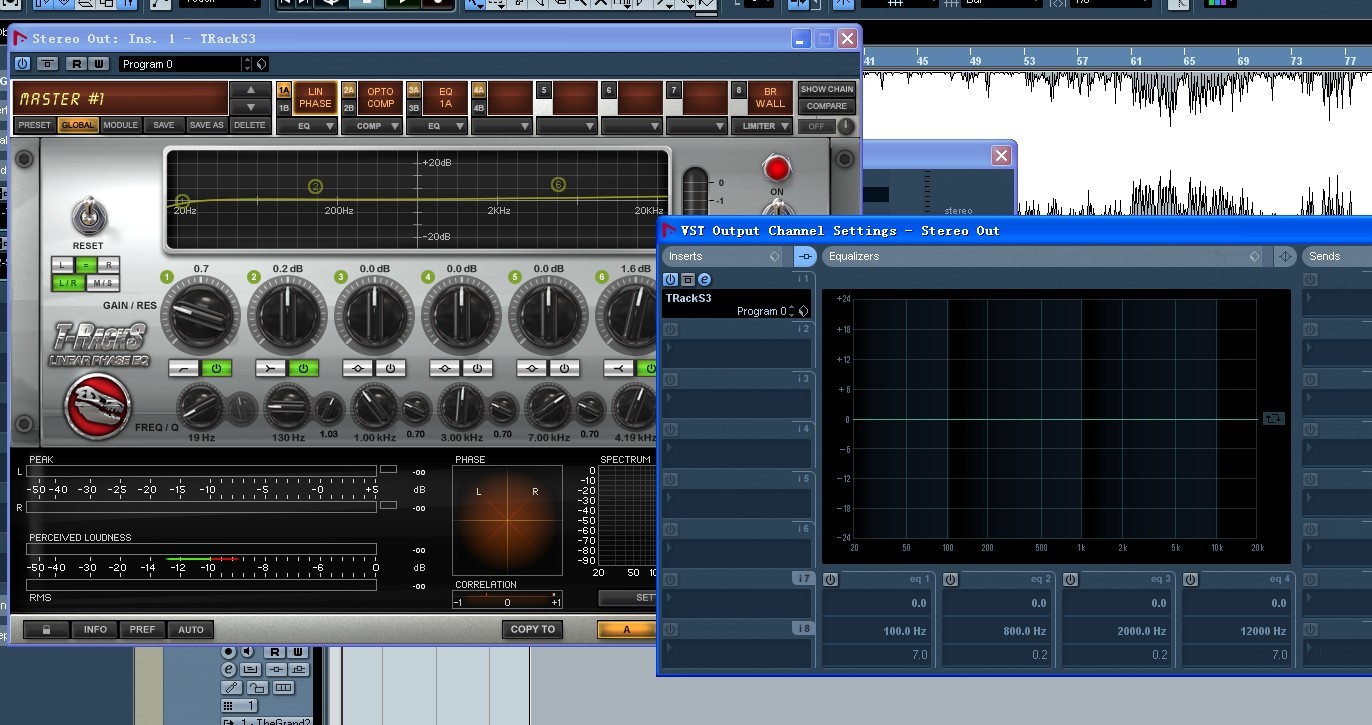Toggle the TRackS3 plugin power button in title strip
The height and width of the screenshot is (725, 1372).
22,64
